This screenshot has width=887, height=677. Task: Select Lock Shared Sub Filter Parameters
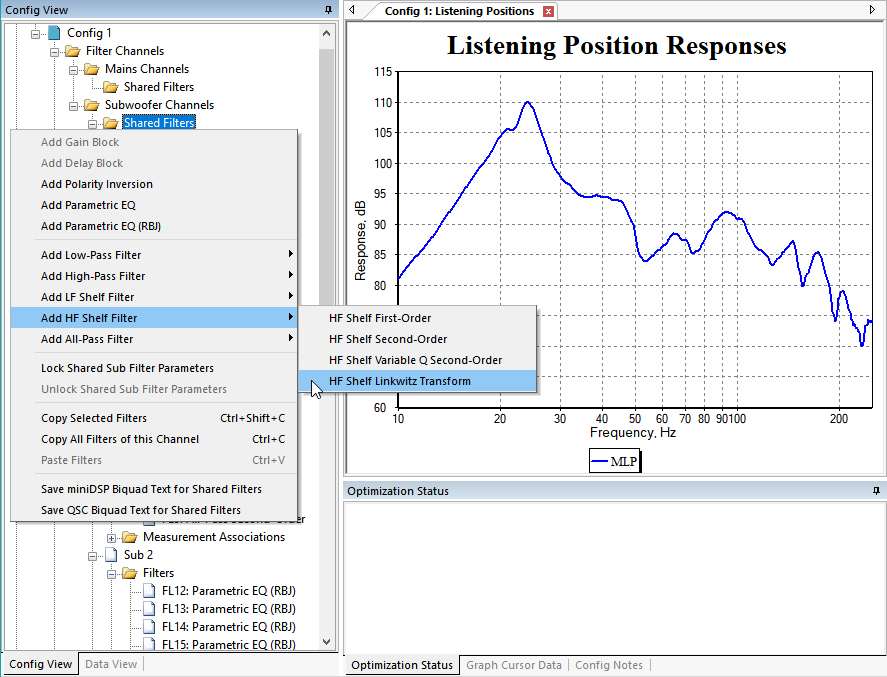click(154, 368)
